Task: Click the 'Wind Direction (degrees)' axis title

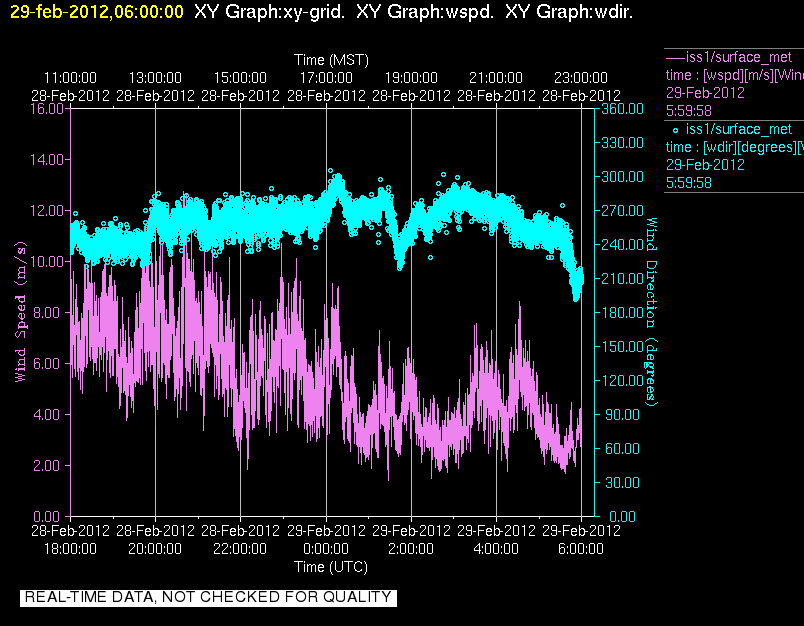Action: (x=651, y=312)
